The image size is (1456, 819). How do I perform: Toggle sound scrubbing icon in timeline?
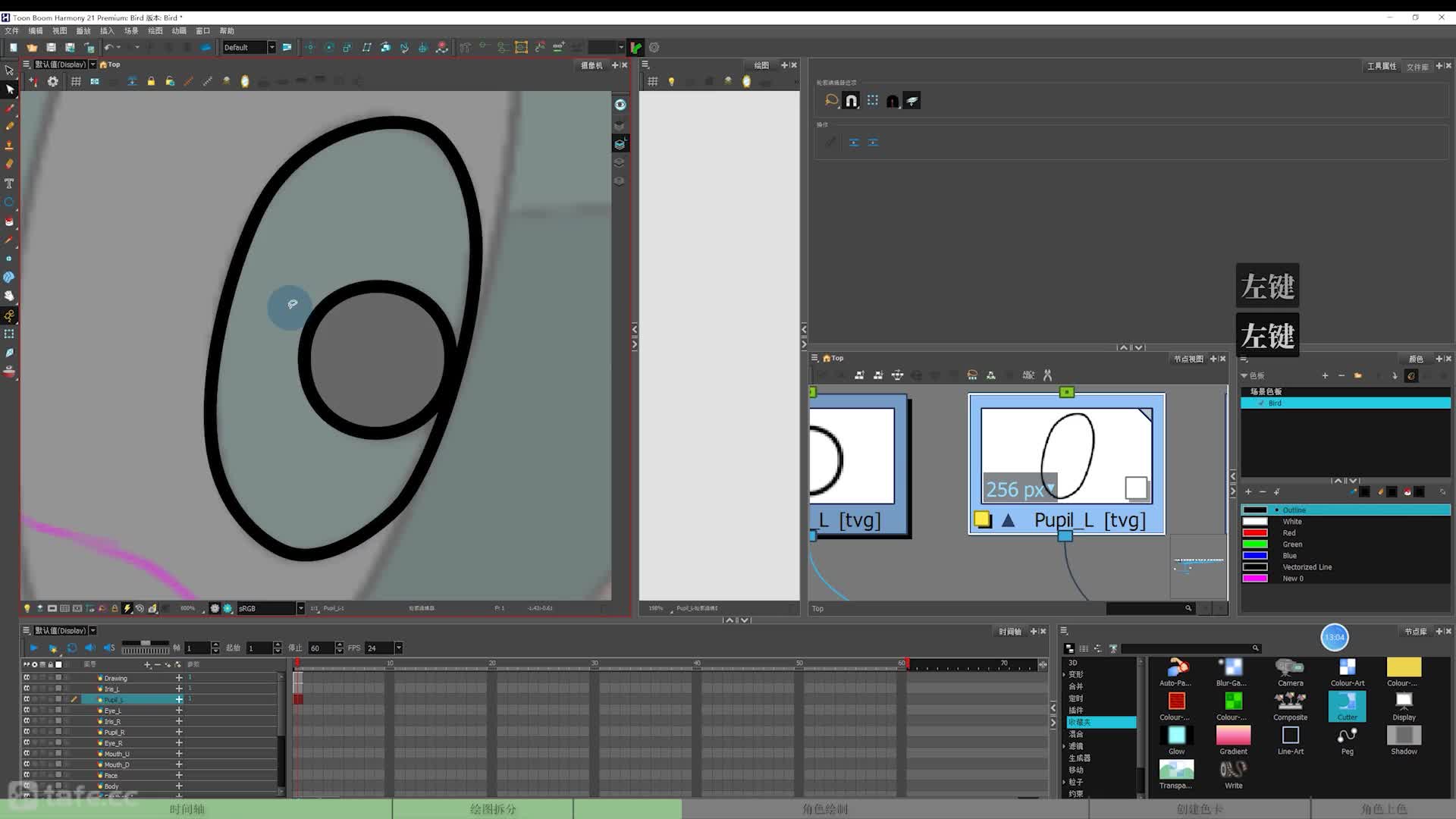(x=109, y=648)
